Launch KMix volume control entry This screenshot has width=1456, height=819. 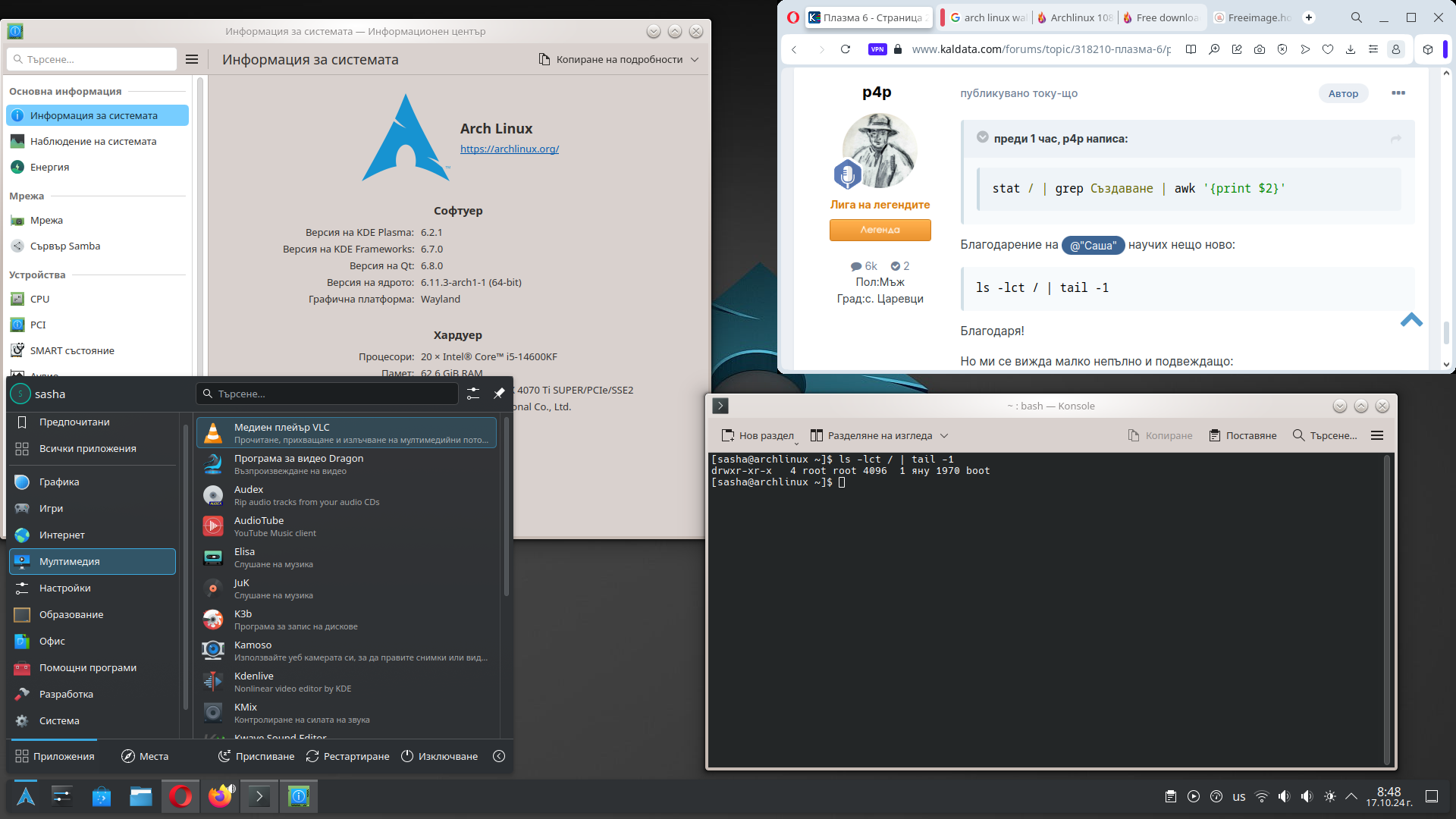(347, 713)
